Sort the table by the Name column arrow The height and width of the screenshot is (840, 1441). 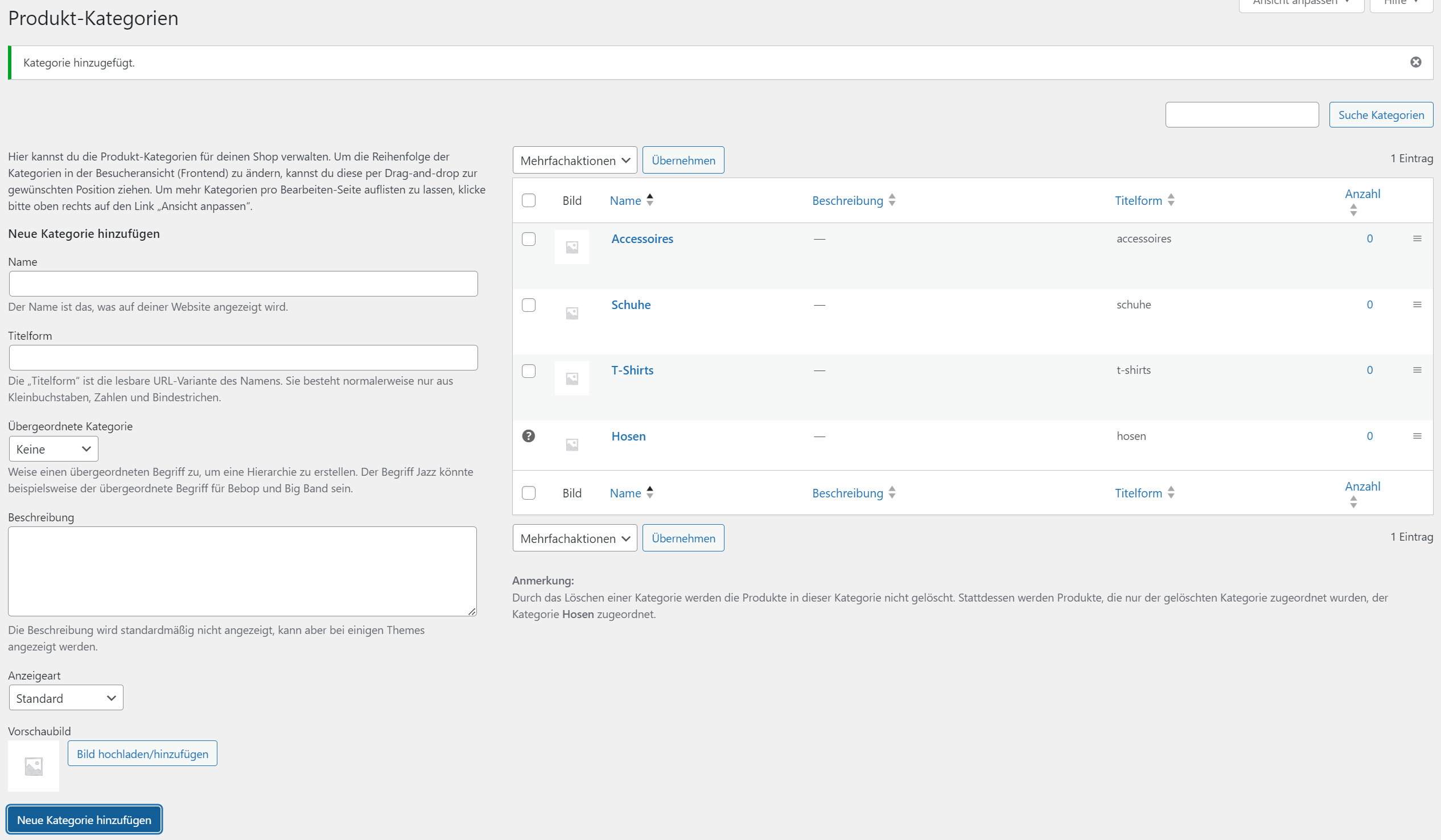649,200
